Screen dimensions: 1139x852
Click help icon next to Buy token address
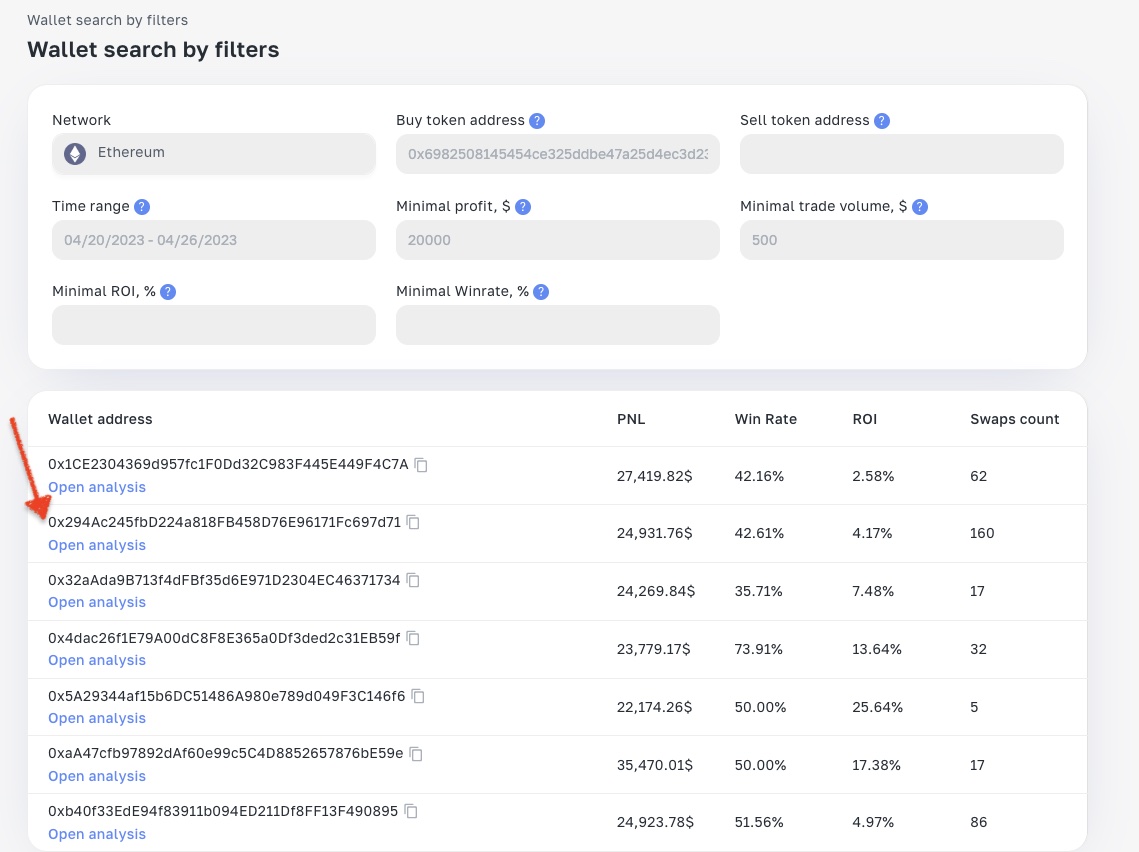[537, 121]
